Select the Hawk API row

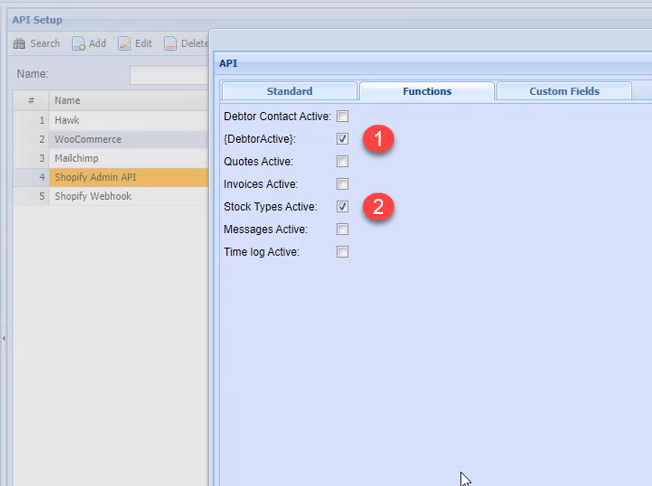click(67, 120)
